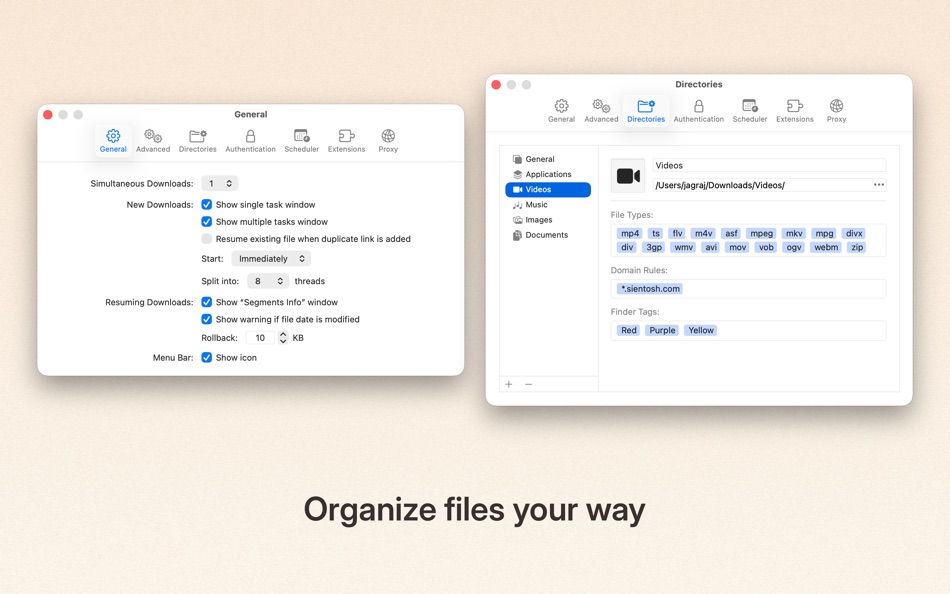The image size is (950, 594).
Task: Open Extensions tab in General window
Action: tap(347, 141)
